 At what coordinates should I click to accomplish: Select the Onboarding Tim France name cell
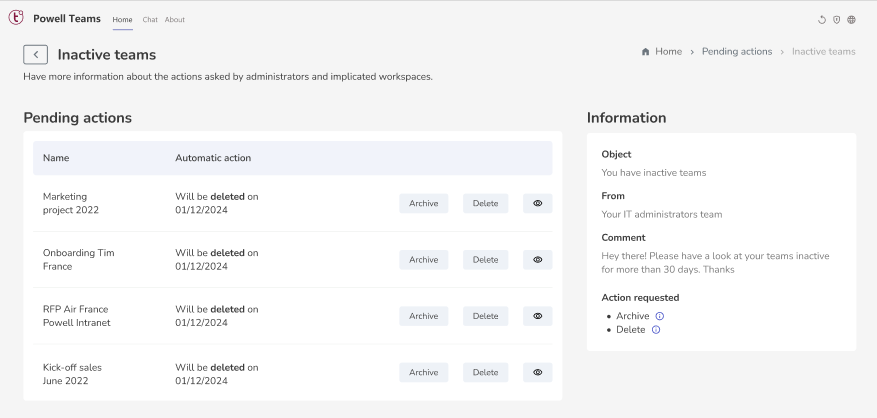79,260
